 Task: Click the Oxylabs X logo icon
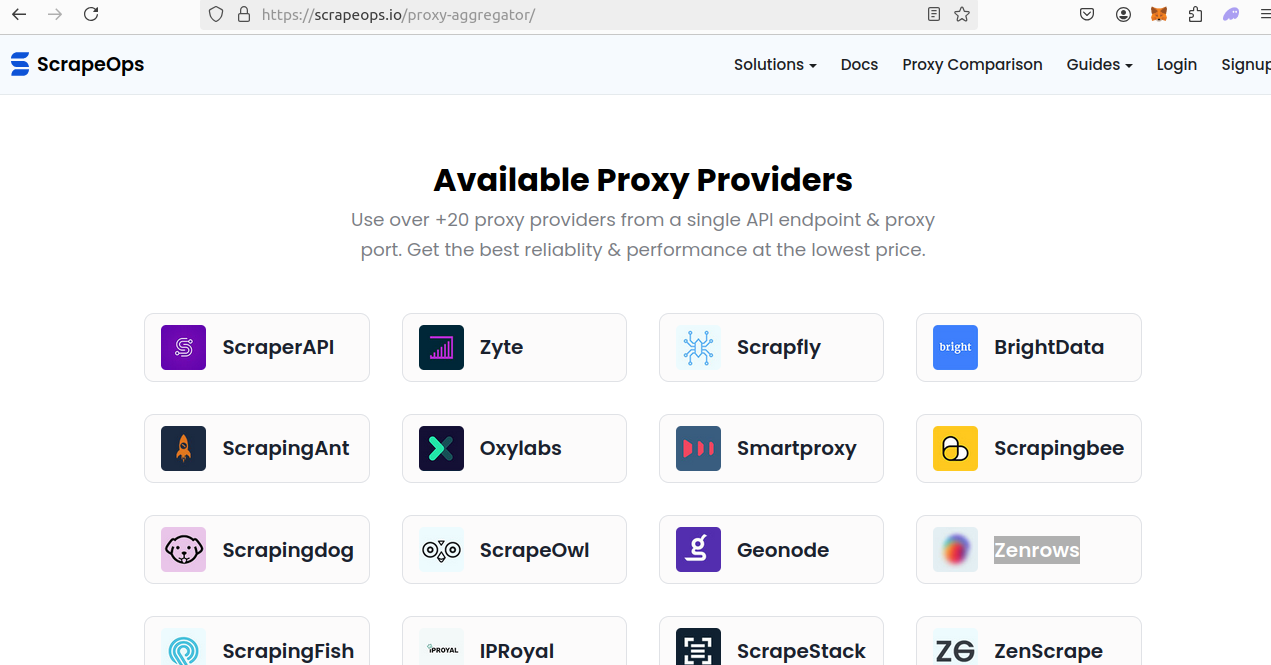tap(441, 449)
